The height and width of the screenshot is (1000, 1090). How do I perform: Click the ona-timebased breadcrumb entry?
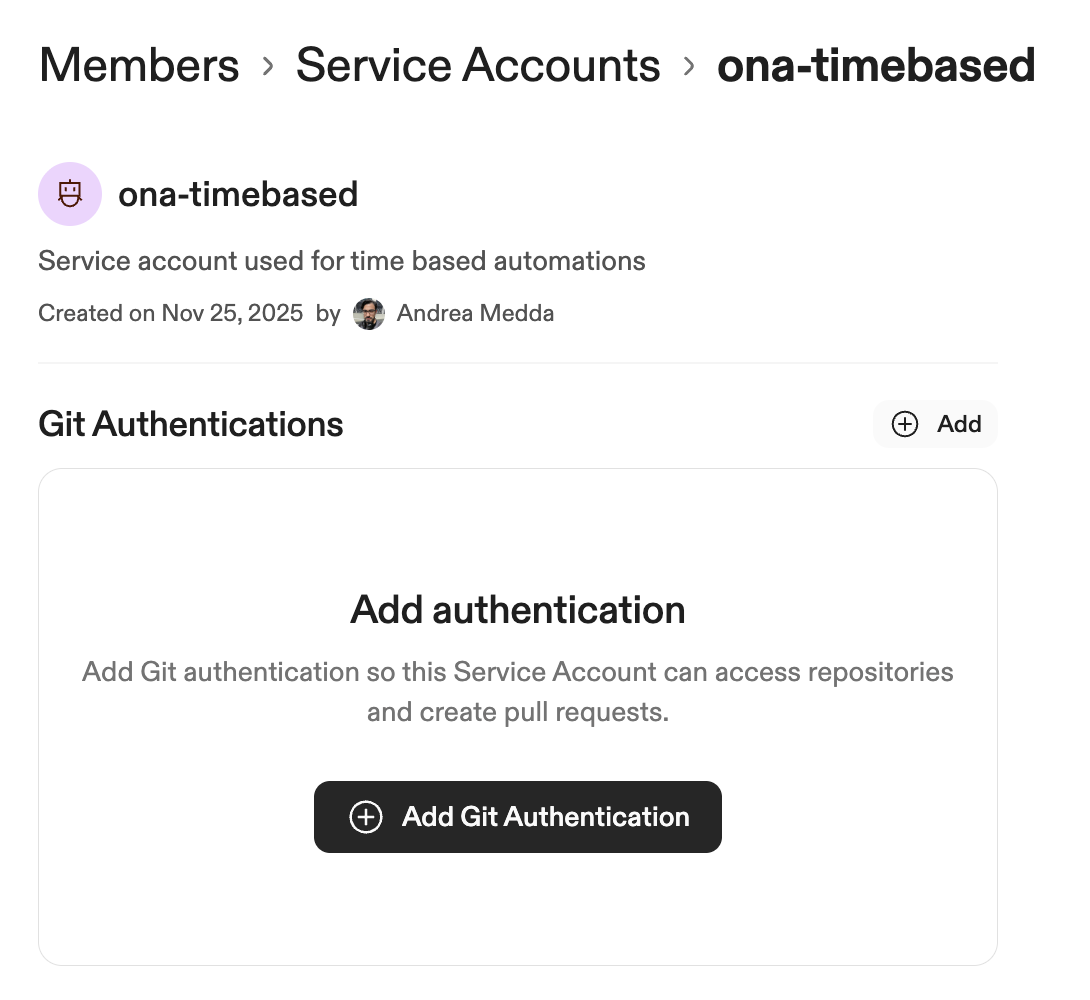(x=875, y=65)
